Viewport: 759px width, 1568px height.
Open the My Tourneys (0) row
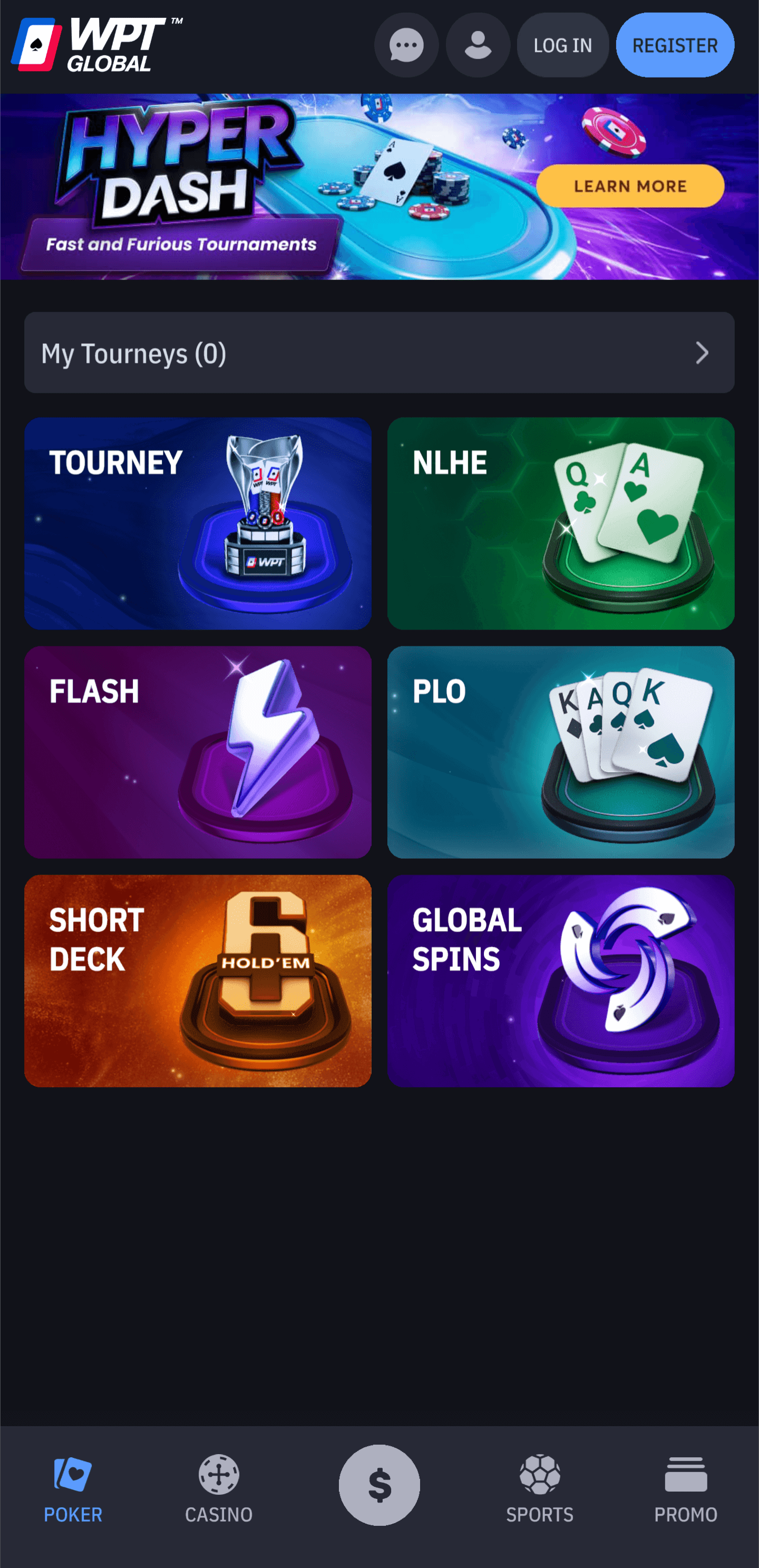pyautogui.click(x=379, y=352)
